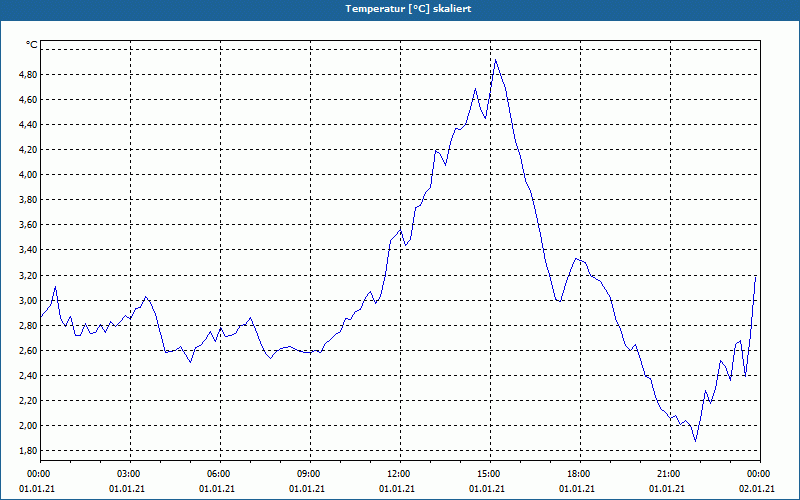This screenshot has width=800, height=500.
Task: Click the 03:00 time label
Action: point(130,474)
